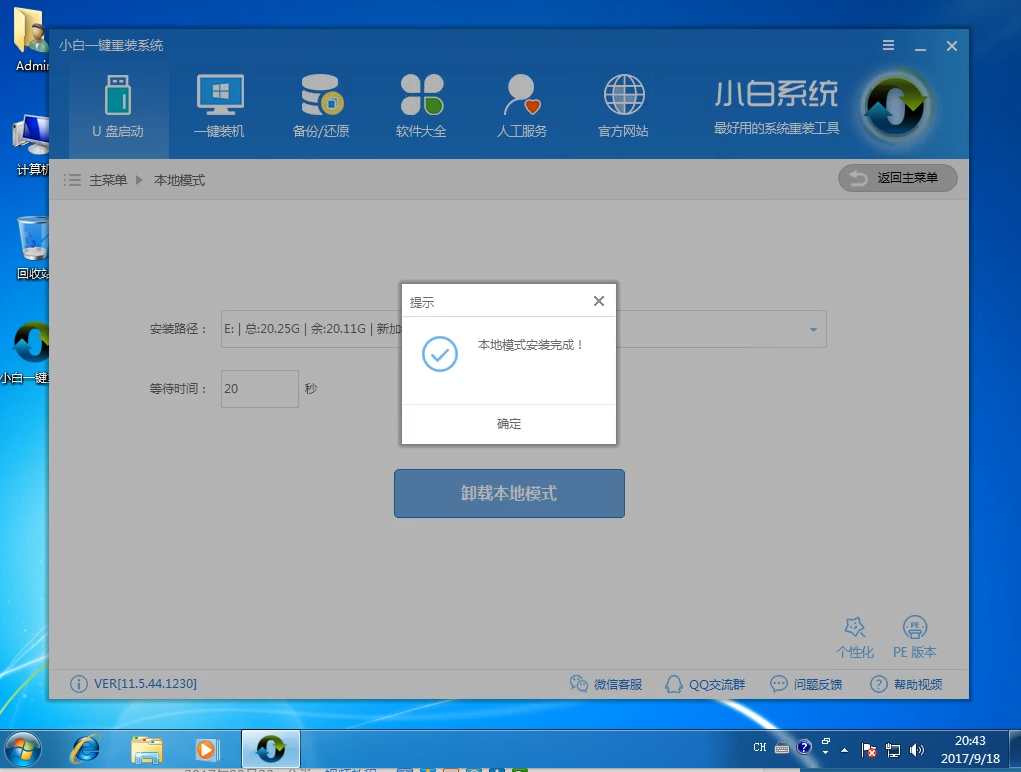Click 主菜单 in the breadcrumb
The width and height of the screenshot is (1021, 772).
click(x=108, y=180)
